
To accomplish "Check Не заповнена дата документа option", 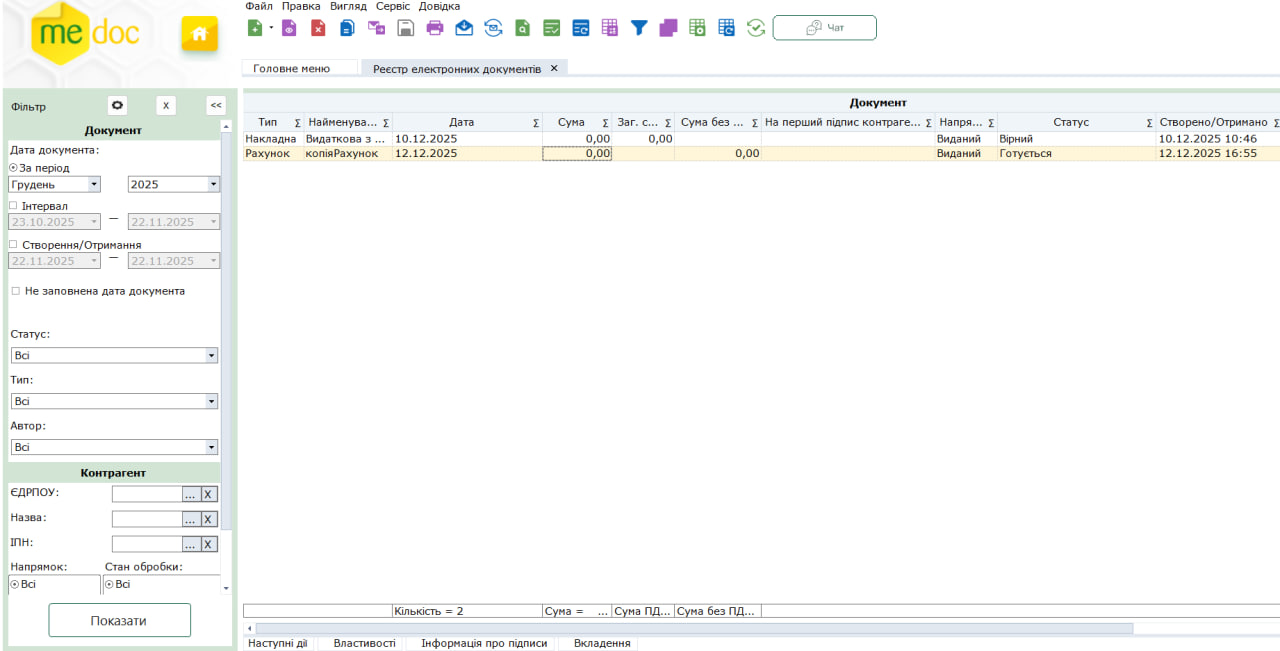I will pyautogui.click(x=15, y=291).
